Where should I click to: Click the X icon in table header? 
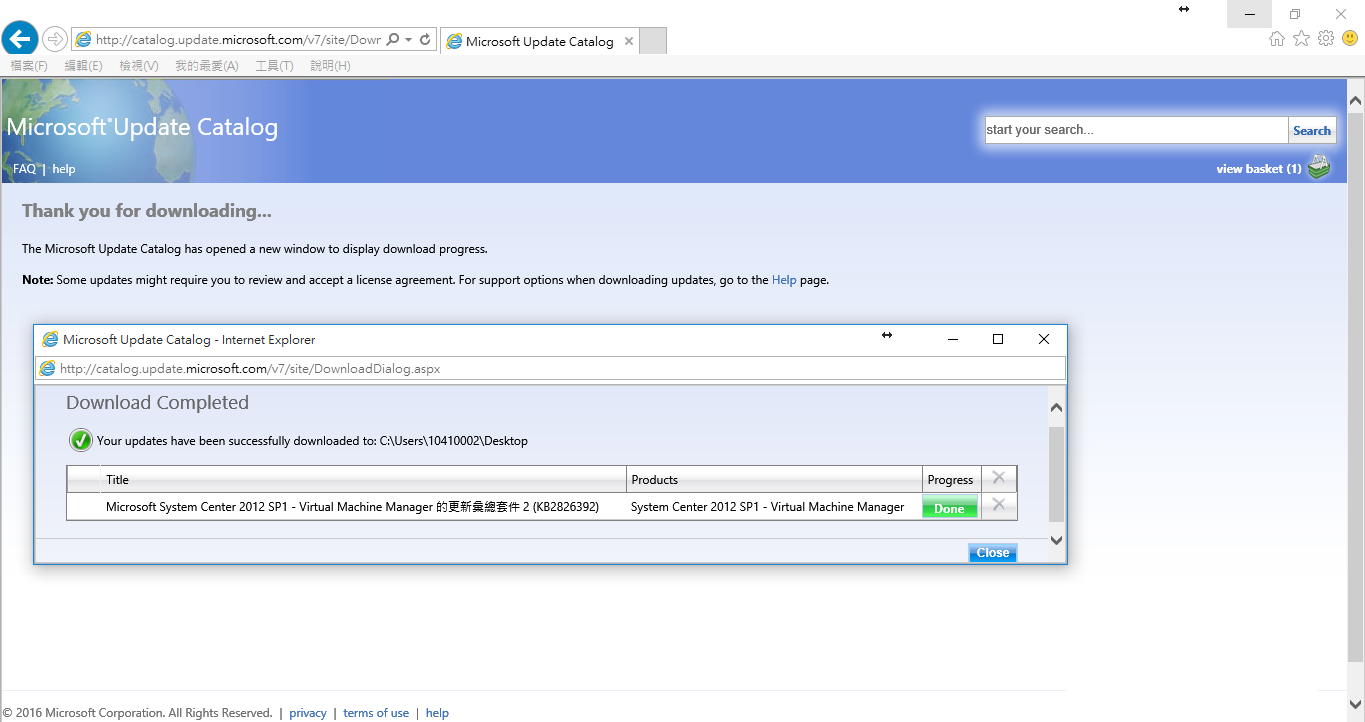(998, 478)
